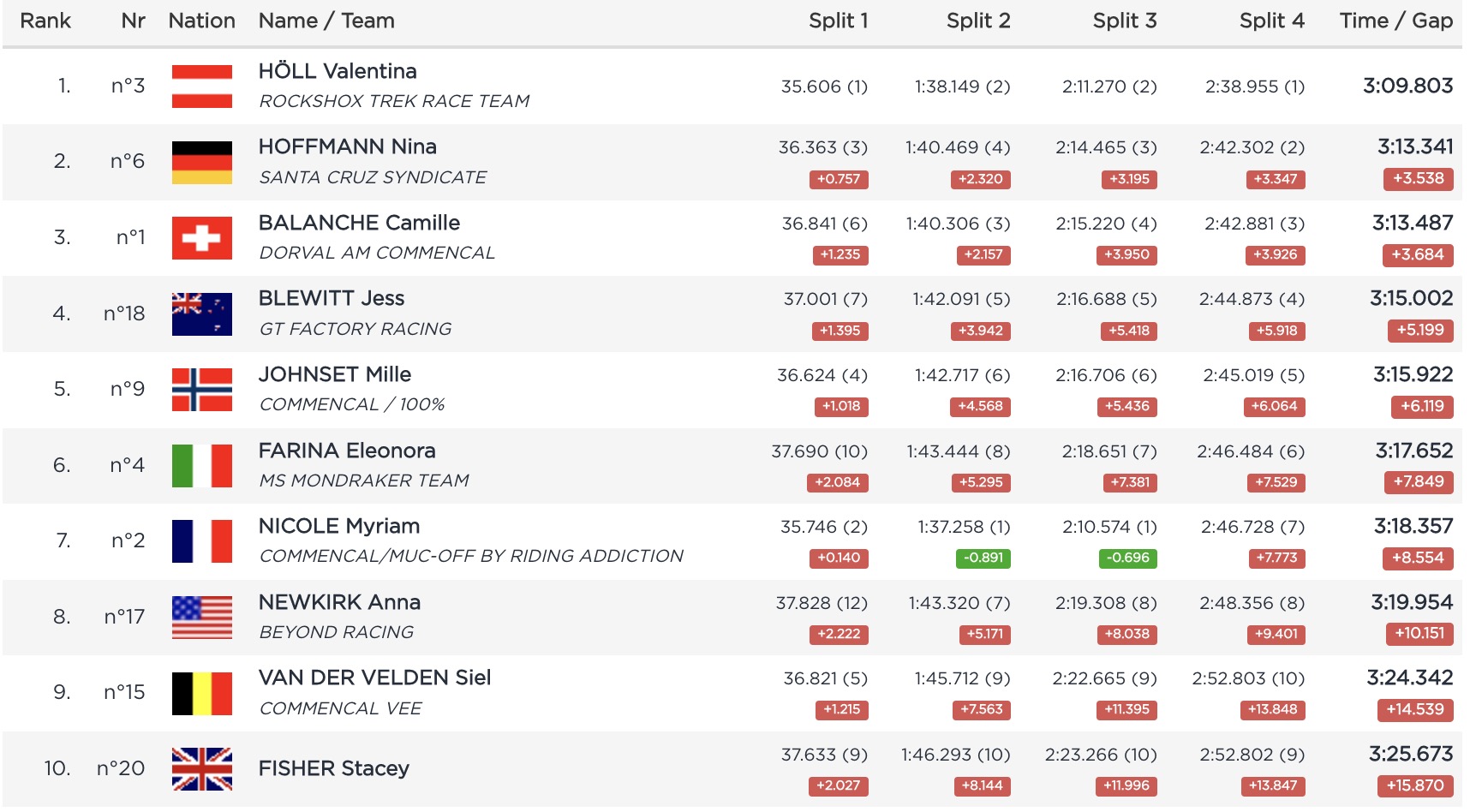Screen dimensions: 1470x812
Task: Click the Austrian flag icon
Action: click(201, 87)
